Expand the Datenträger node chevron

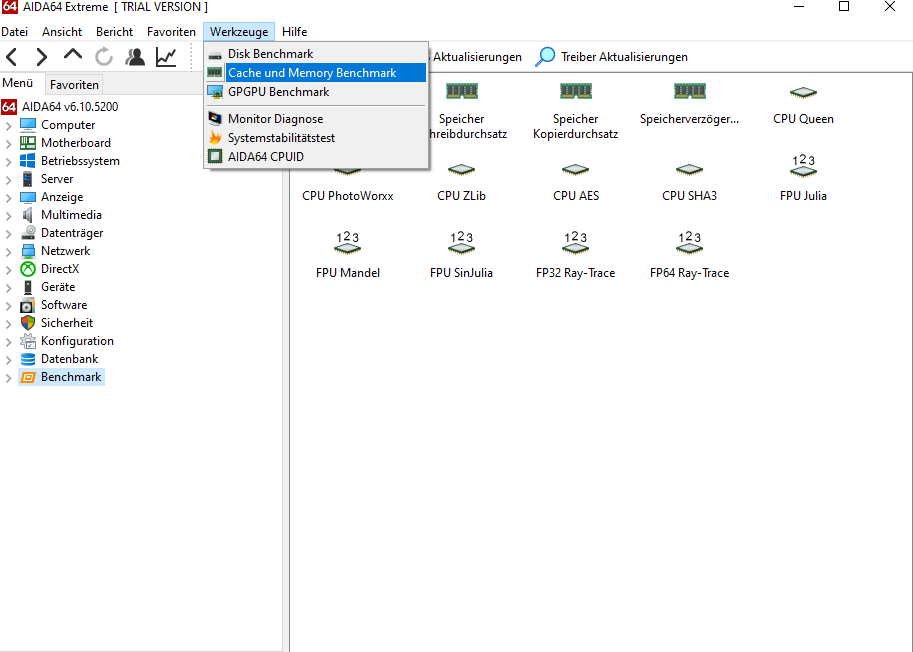tap(8, 234)
